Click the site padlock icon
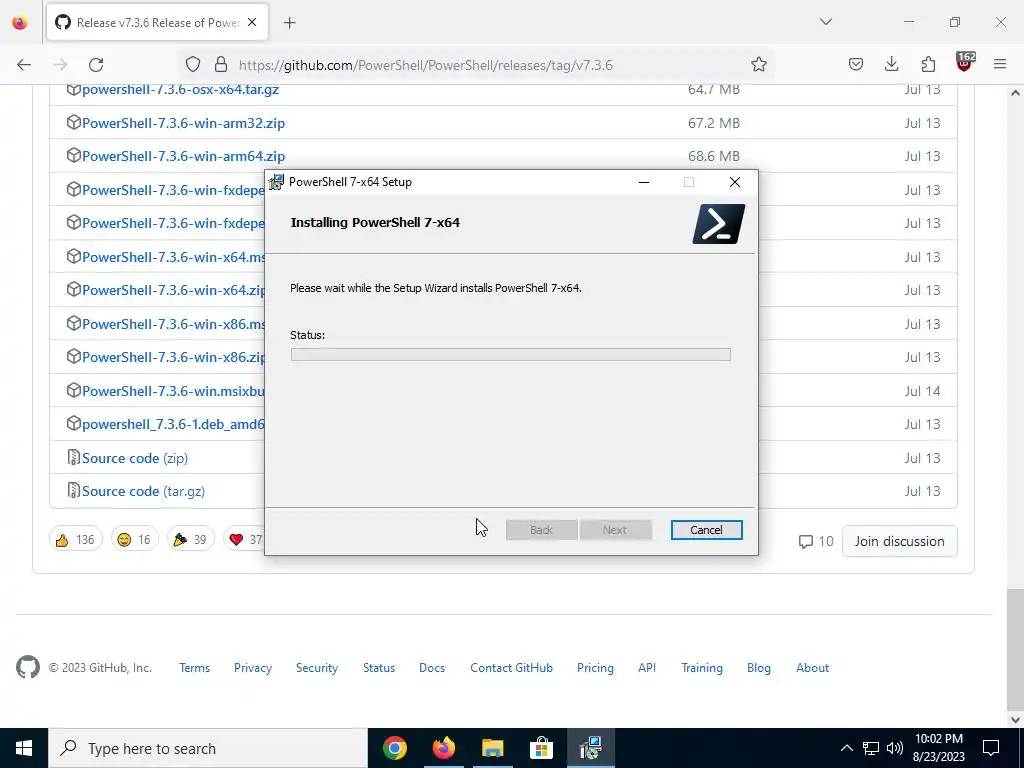Screen dimensions: 1024x768 tap(221, 65)
